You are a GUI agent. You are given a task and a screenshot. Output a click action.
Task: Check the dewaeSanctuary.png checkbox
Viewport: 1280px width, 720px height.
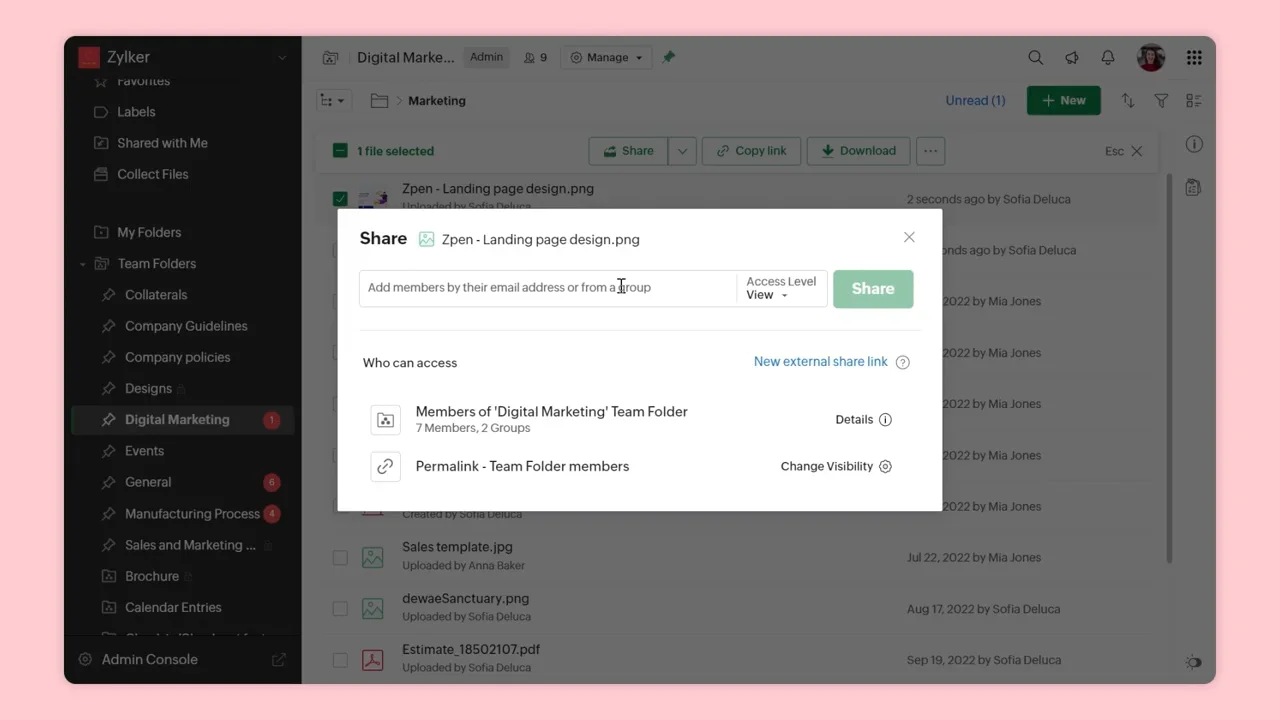pyautogui.click(x=340, y=609)
